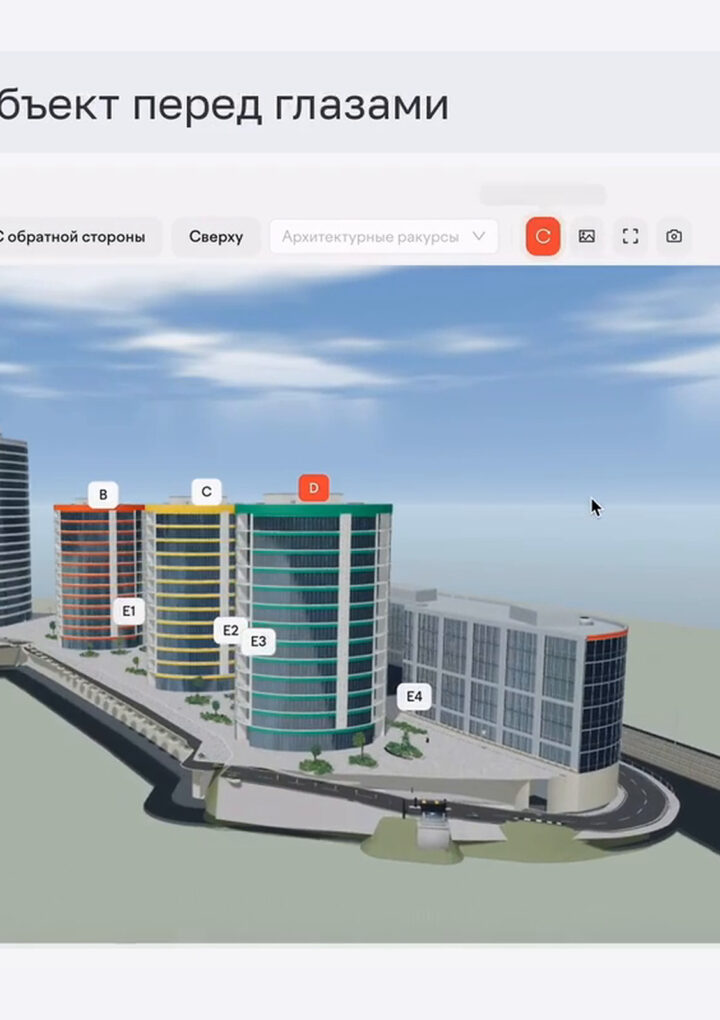The width and height of the screenshot is (720, 1020).
Task: Toggle the fullscreen icon
Action: click(x=630, y=236)
